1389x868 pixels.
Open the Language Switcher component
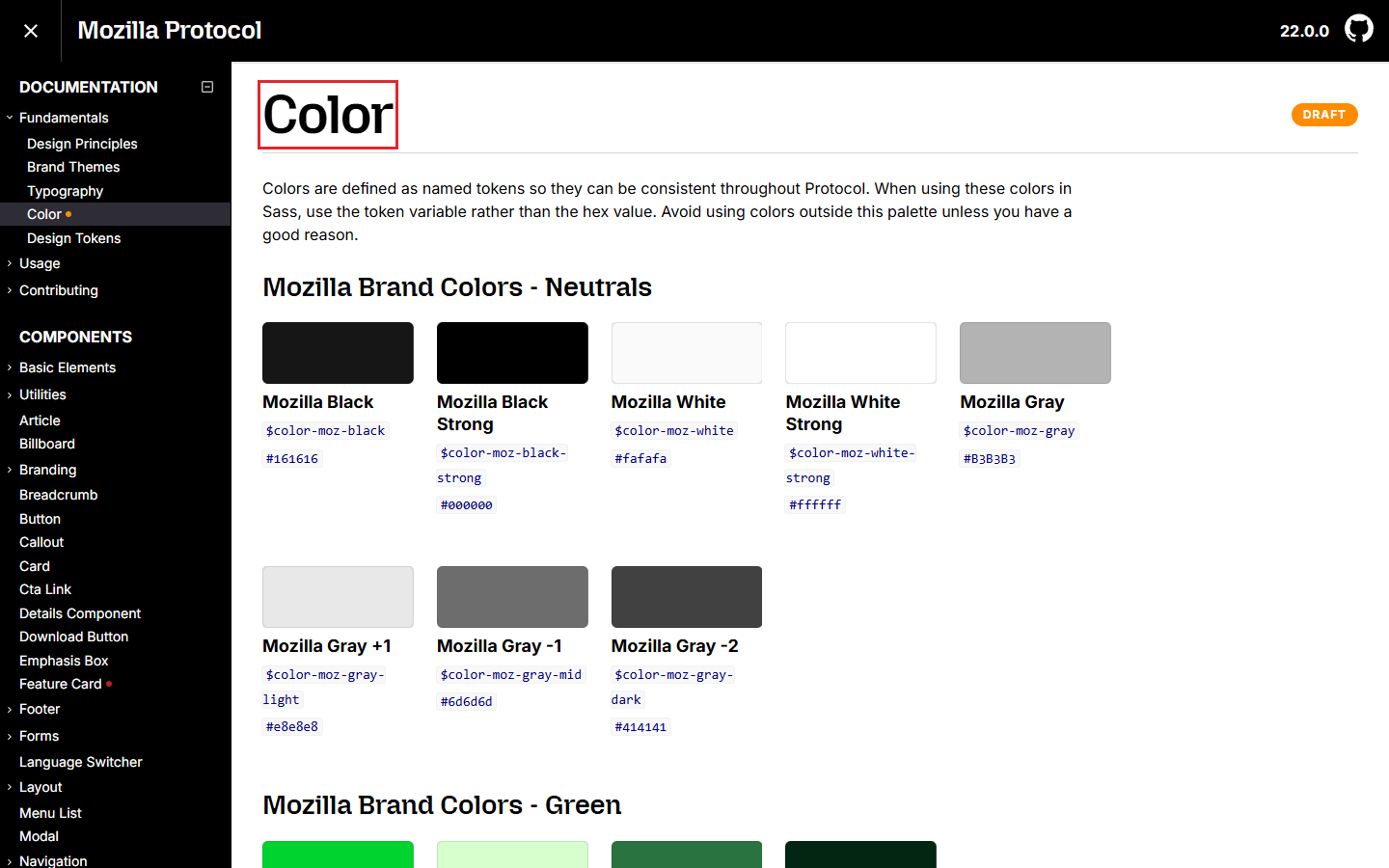(x=81, y=762)
